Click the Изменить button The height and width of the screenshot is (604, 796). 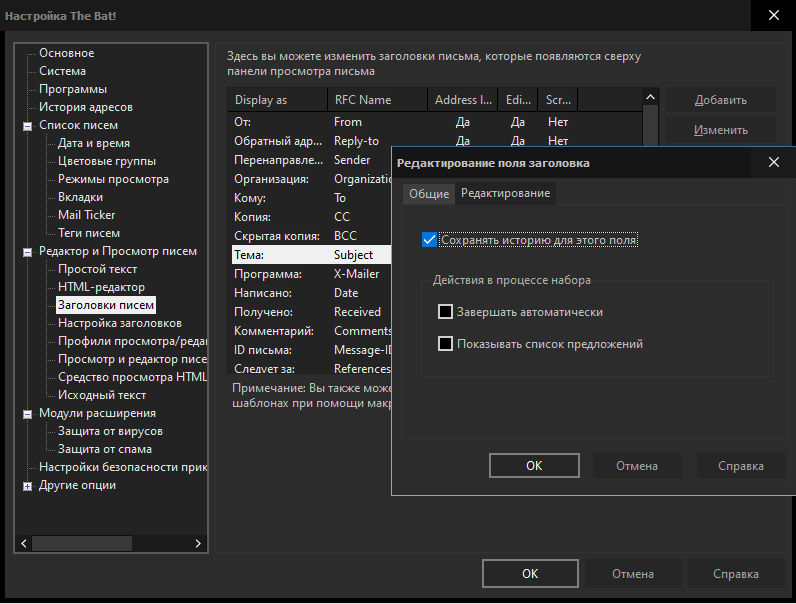tap(720, 130)
